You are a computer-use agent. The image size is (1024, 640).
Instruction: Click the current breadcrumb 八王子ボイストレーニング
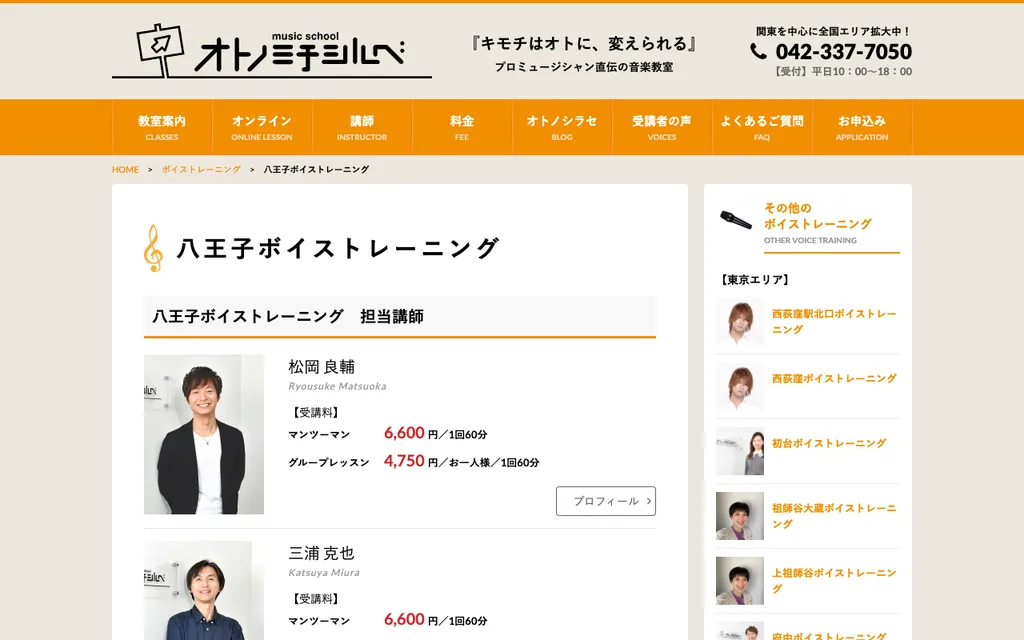coord(316,169)
